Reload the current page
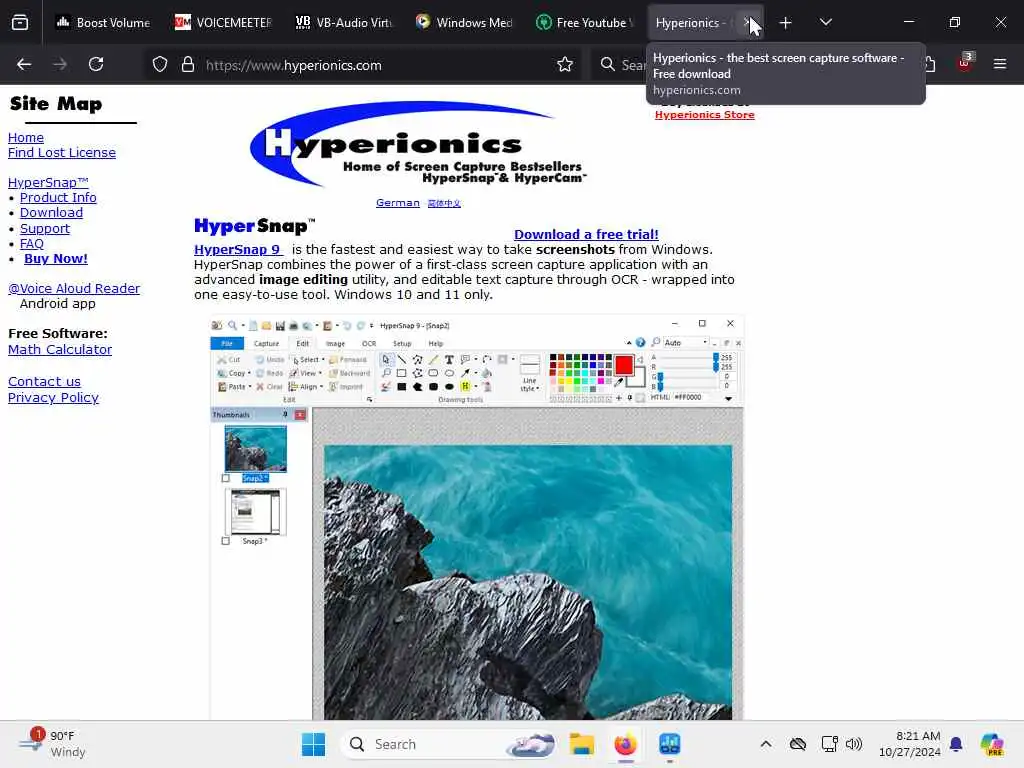Viewport: 1024px width, 768px height. (x=96, y=64)
